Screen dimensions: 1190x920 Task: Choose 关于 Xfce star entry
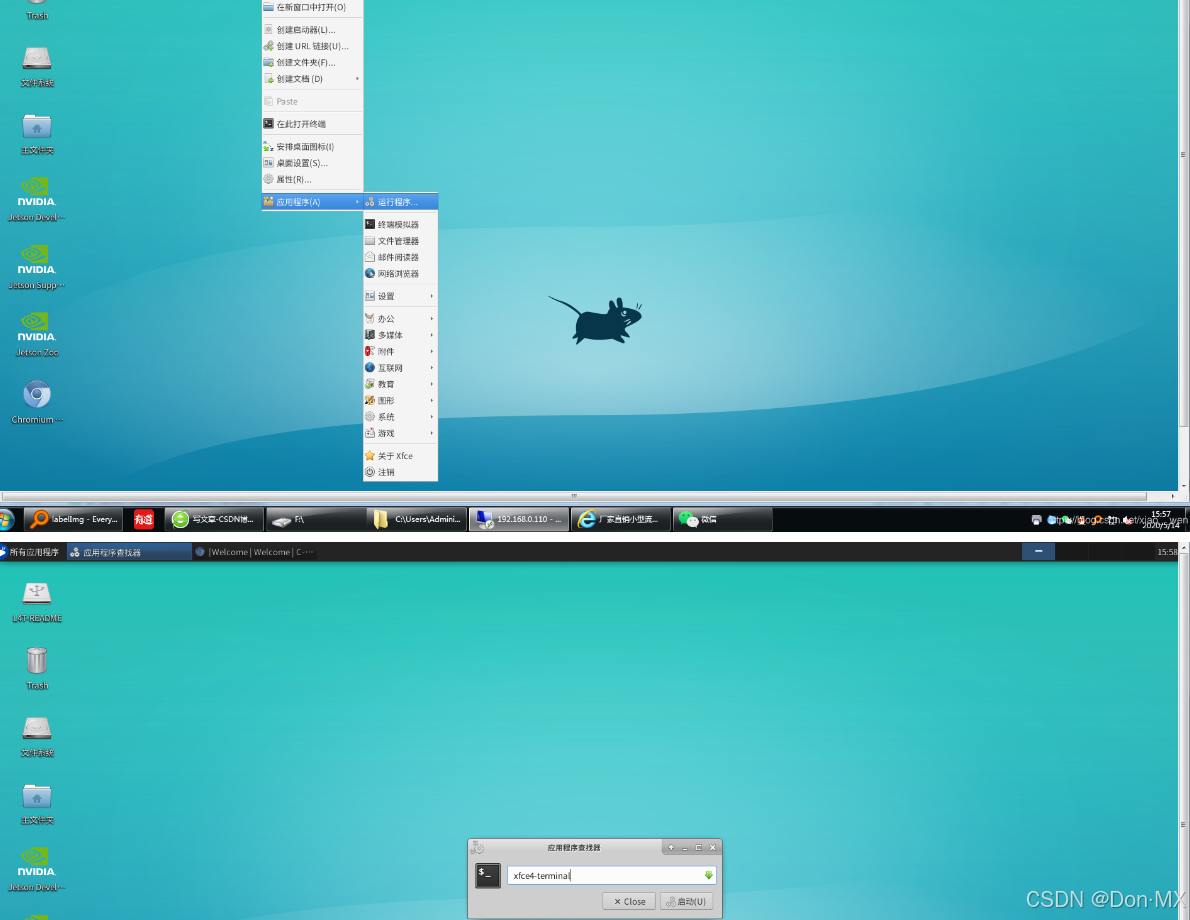coord(400,455)
